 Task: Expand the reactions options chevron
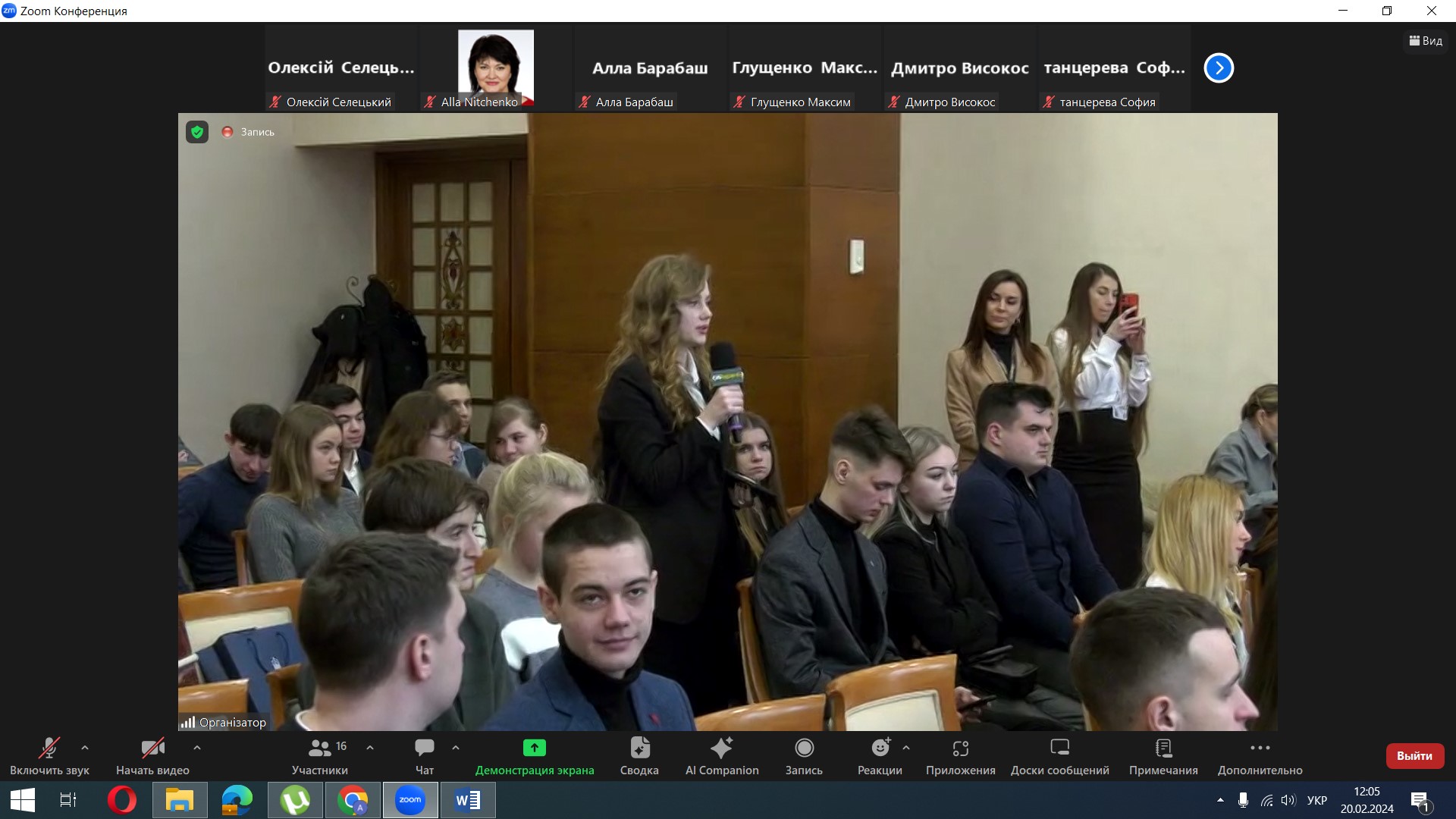tap(906, 748)
